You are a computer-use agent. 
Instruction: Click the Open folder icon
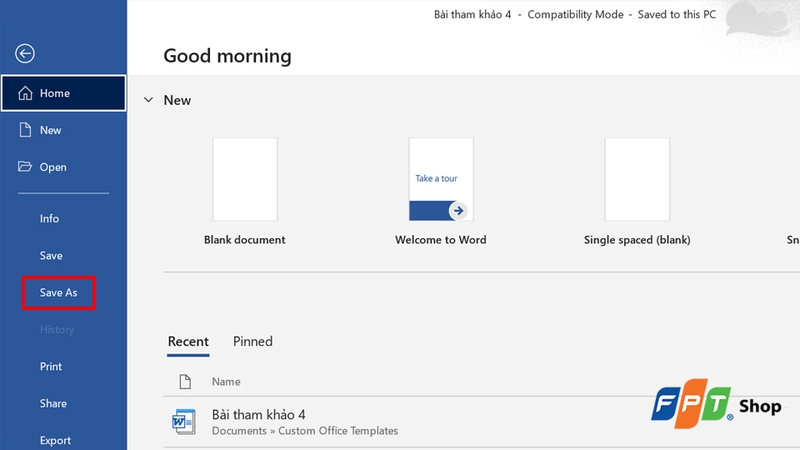coord(25,167)
